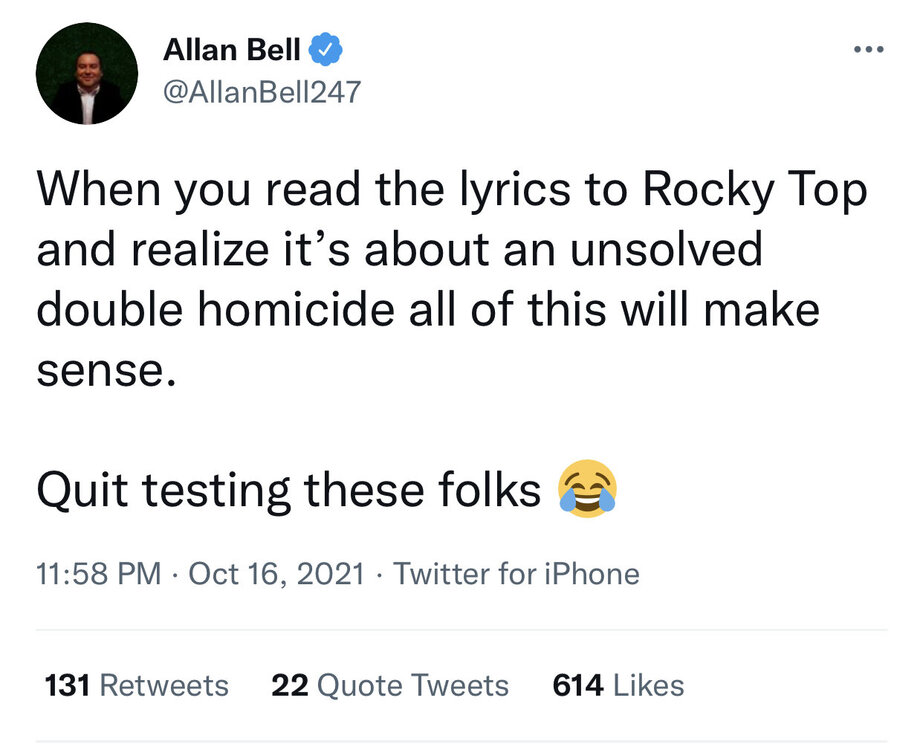View the 614 Likes list
This screenshot has height=750, width=923.
point(618,686)
